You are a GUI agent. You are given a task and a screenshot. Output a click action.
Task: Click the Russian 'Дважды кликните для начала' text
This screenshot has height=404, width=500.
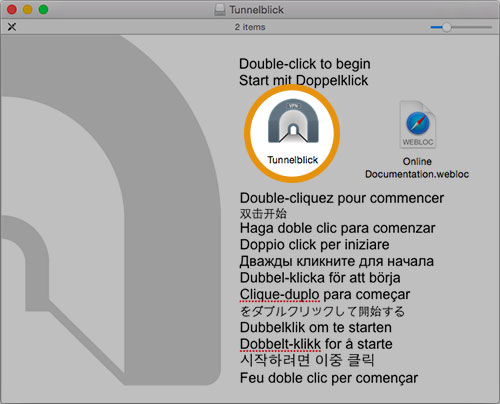click(x=337, y=261)
